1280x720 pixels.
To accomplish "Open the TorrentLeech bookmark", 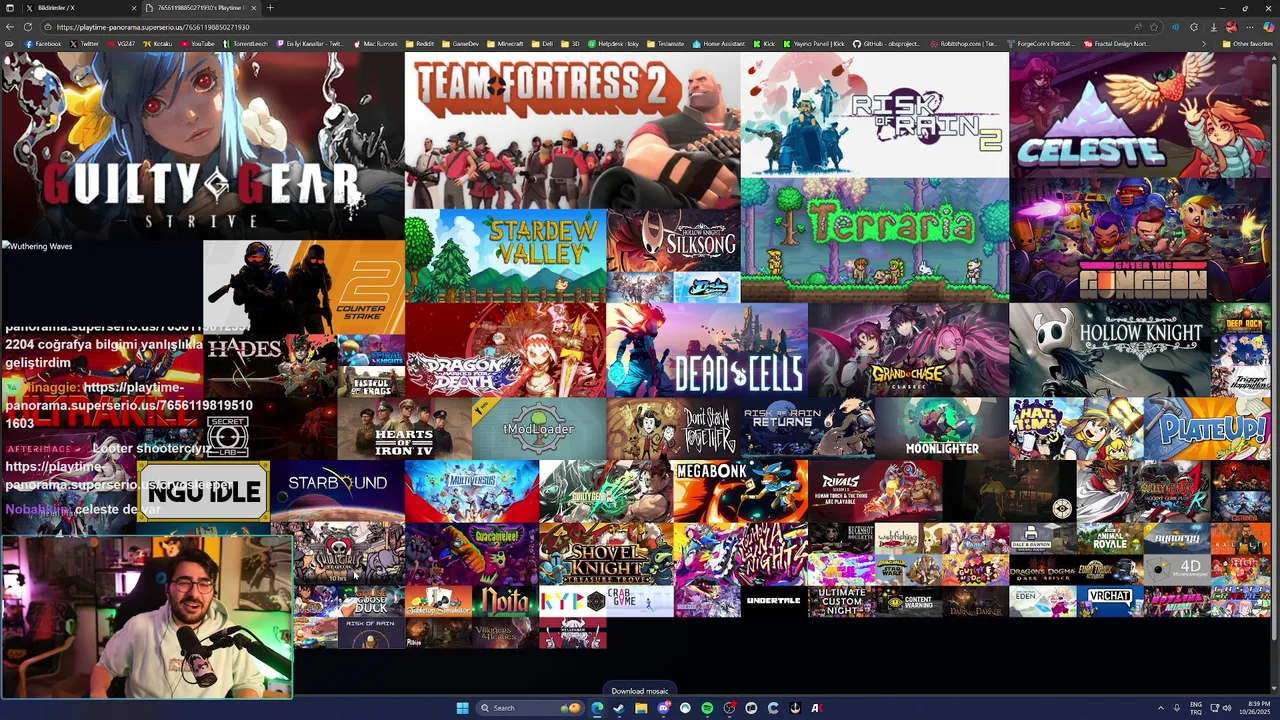I will pos(246,44).
